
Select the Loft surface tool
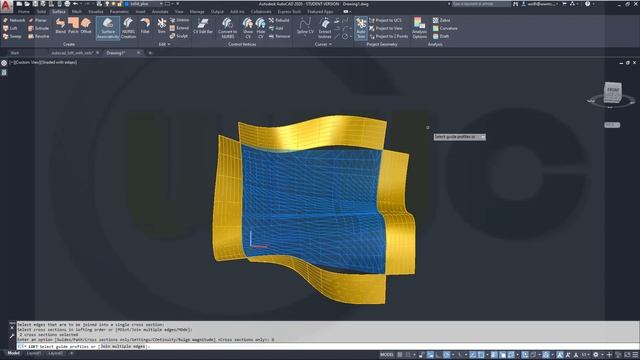tap(10, 28)
